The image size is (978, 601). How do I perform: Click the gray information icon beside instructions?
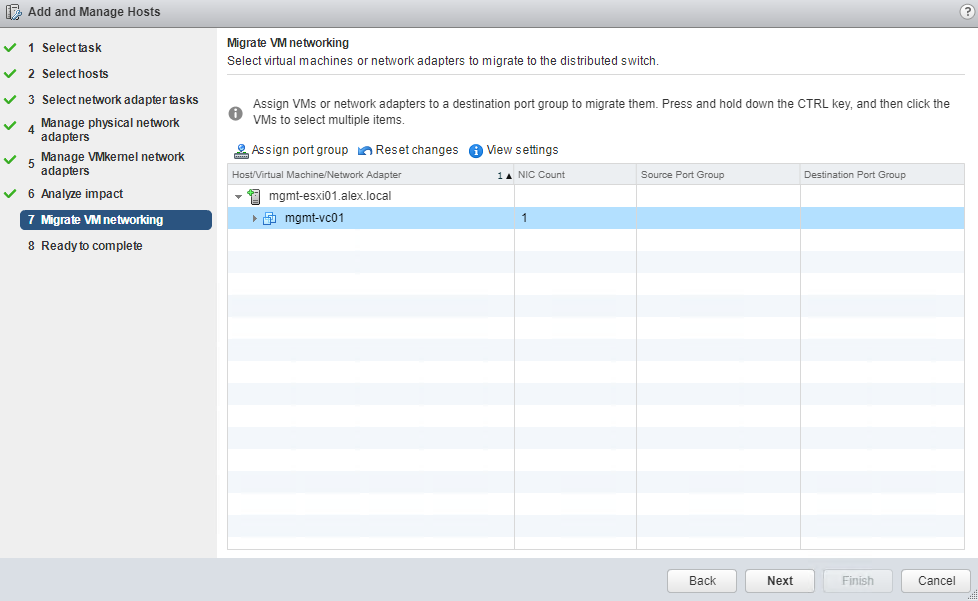(x=235, y=113)
